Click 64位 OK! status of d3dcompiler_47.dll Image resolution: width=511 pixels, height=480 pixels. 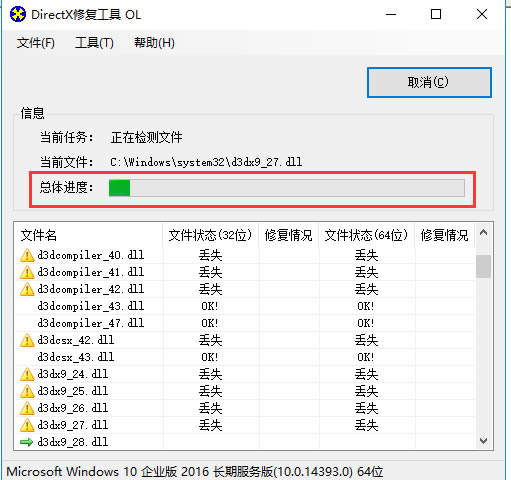pyautogui.click(x=366, y=323)
